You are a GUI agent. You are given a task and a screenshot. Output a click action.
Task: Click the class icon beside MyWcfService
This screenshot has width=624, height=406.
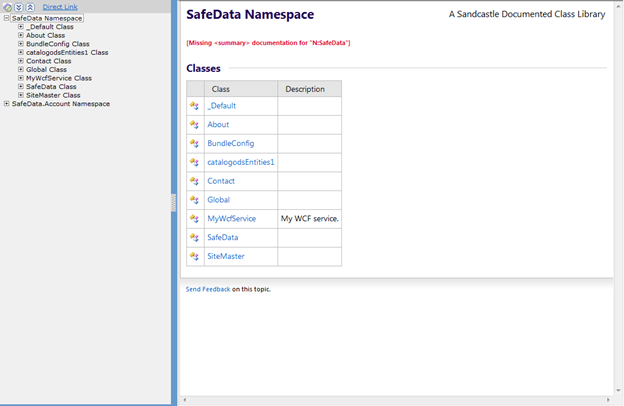(195, 219)
